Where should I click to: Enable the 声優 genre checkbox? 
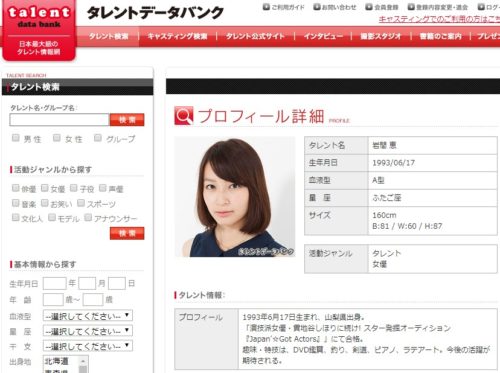click(103, 188)
